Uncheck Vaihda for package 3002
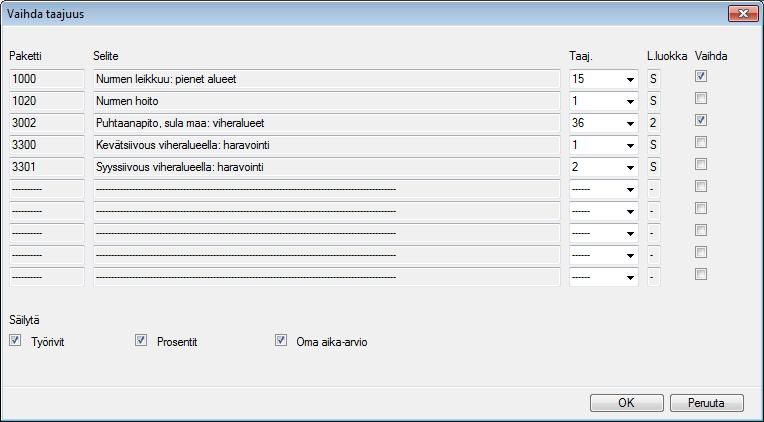Viewport: 764px width, 422px height. point(701,120)
